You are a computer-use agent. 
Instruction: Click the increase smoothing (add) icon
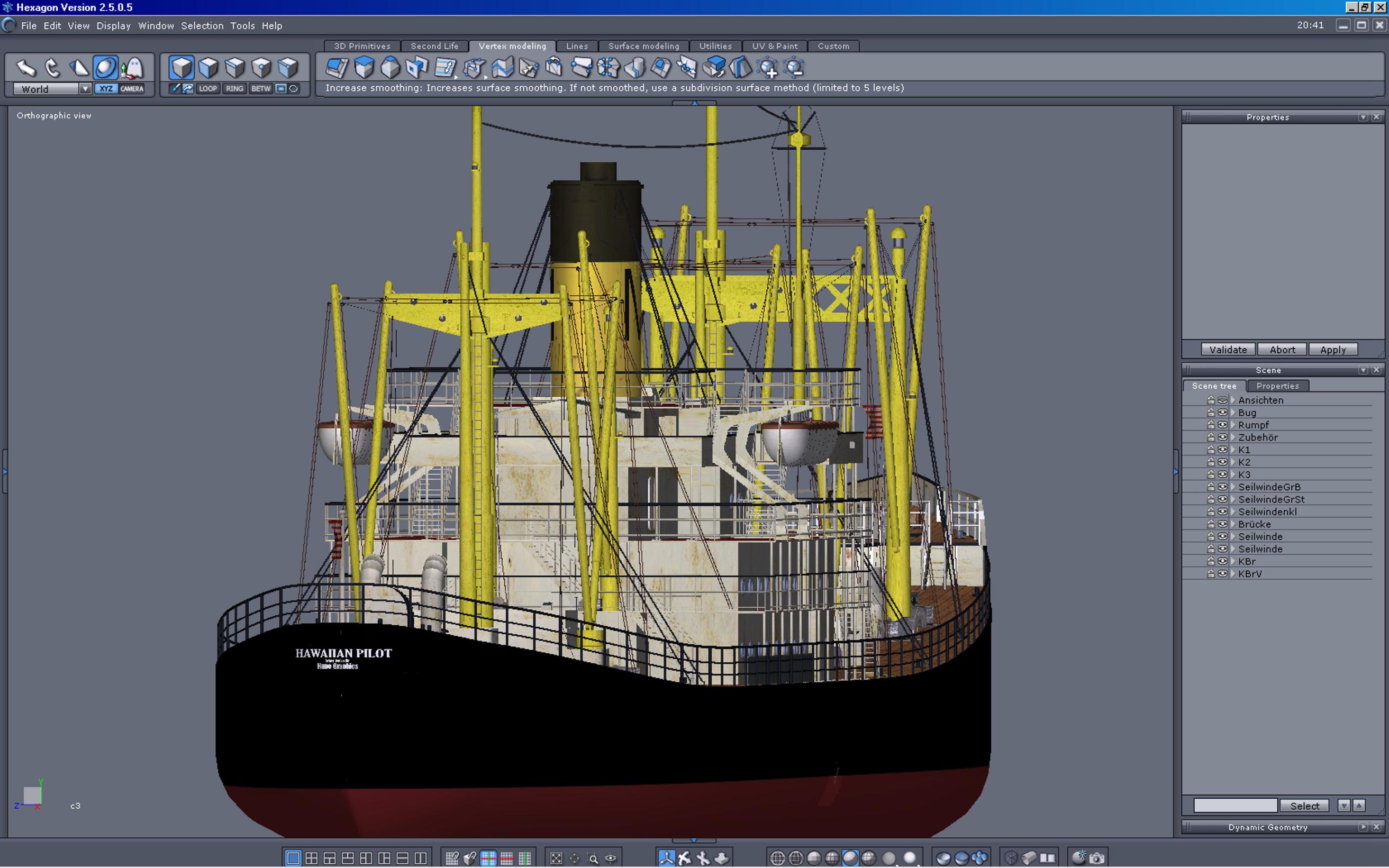coord(768,68)
